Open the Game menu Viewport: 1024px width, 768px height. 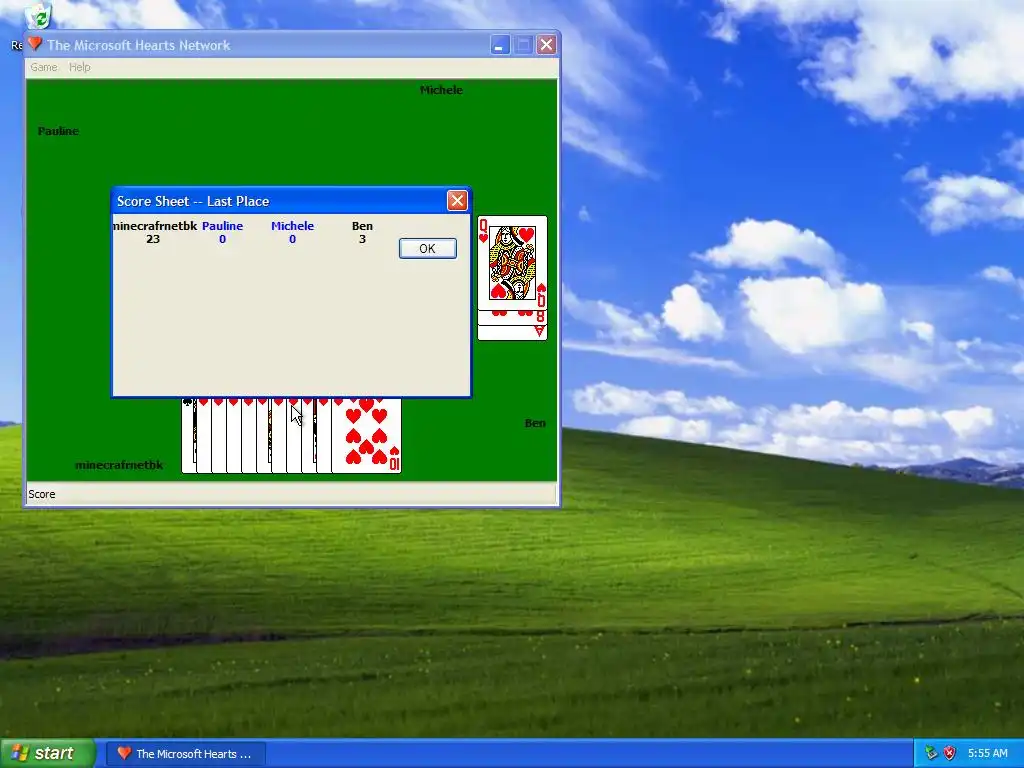[x=44, y=67]
